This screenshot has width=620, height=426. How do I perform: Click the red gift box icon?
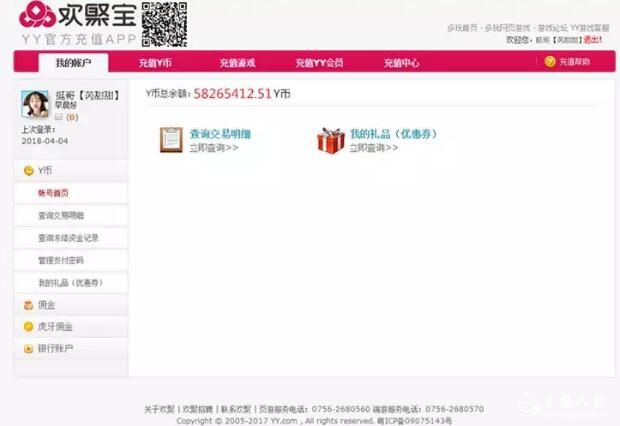331,140
